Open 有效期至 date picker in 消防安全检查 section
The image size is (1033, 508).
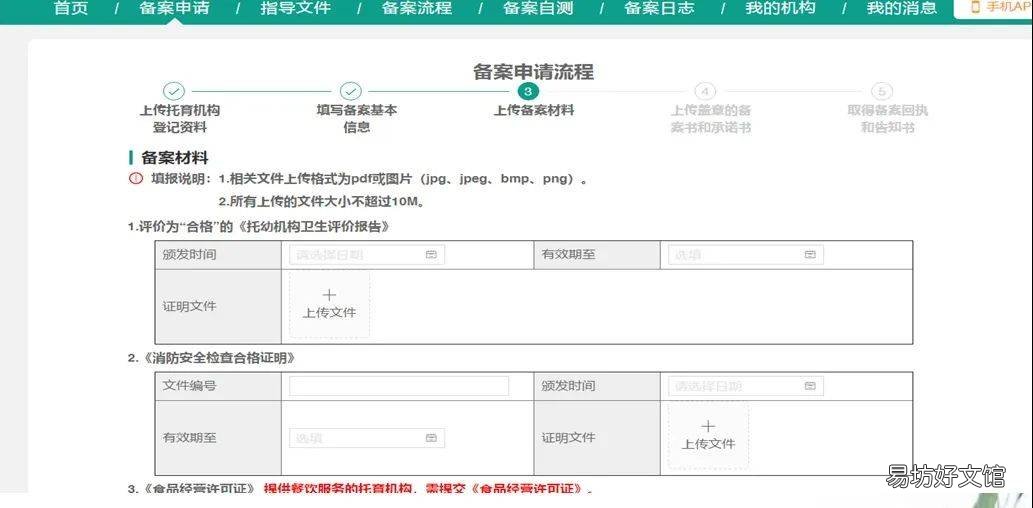tap(366, 438)
